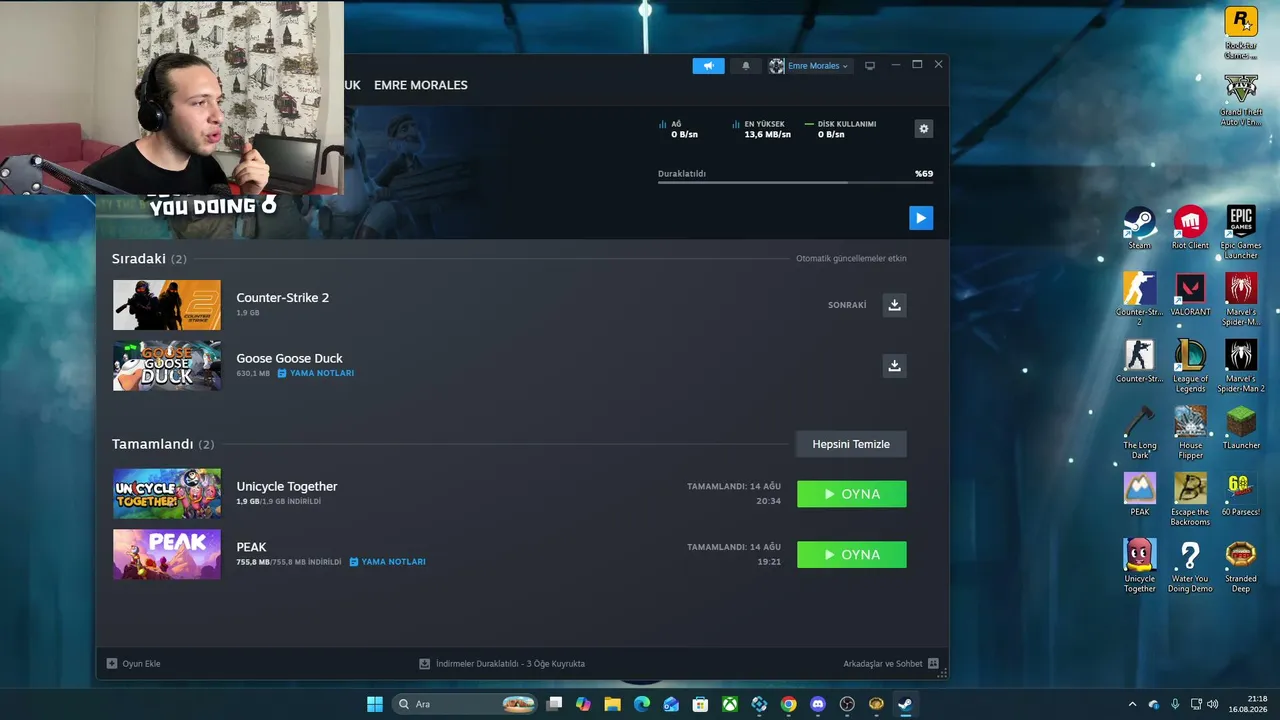1280x720 pixels.
Task: Click the system tray microphone icon
Action: tap(1175, 704)
